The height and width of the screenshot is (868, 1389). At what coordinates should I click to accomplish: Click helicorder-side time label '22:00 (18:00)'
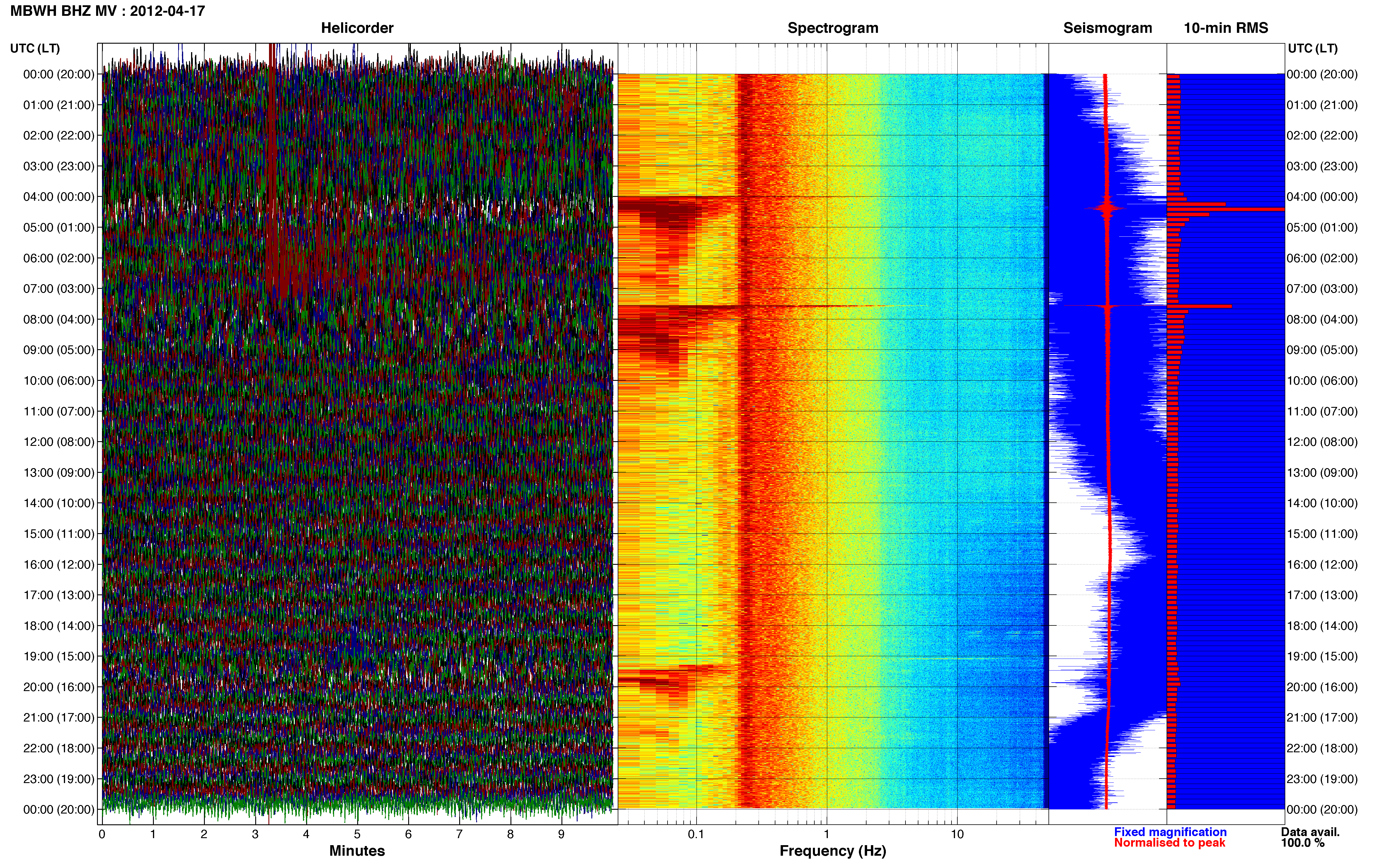click(59, 748)
